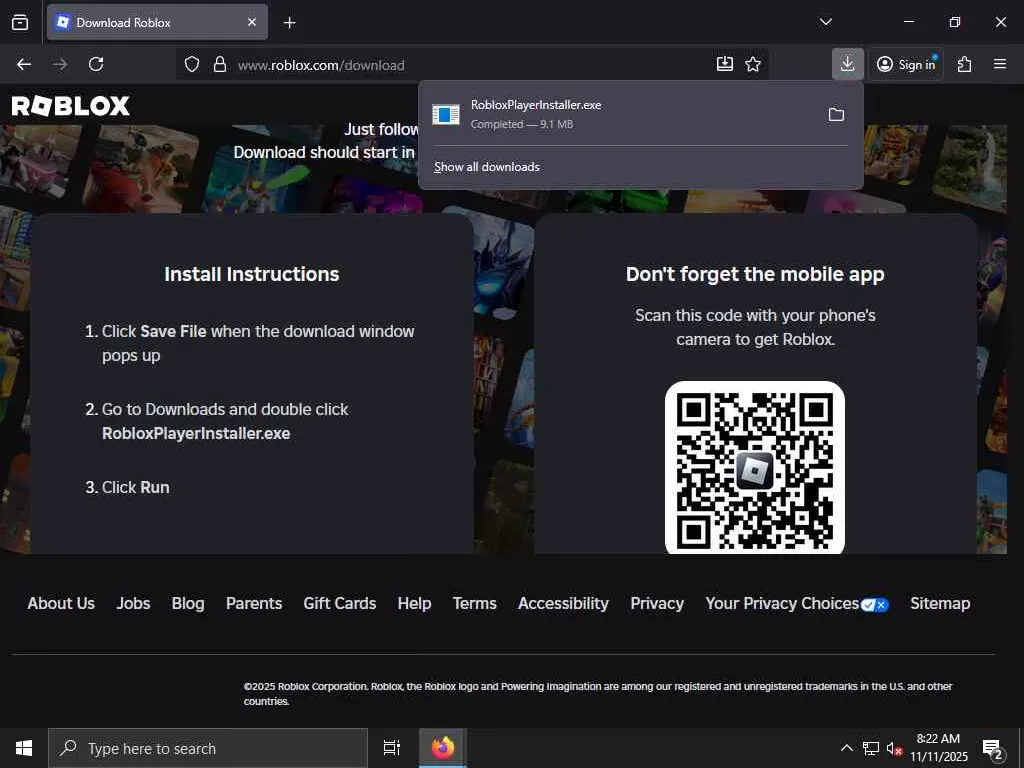Open clock showing 8:22 AM
The height and width of the screenshot is (768, 1024).
(938, 748)
